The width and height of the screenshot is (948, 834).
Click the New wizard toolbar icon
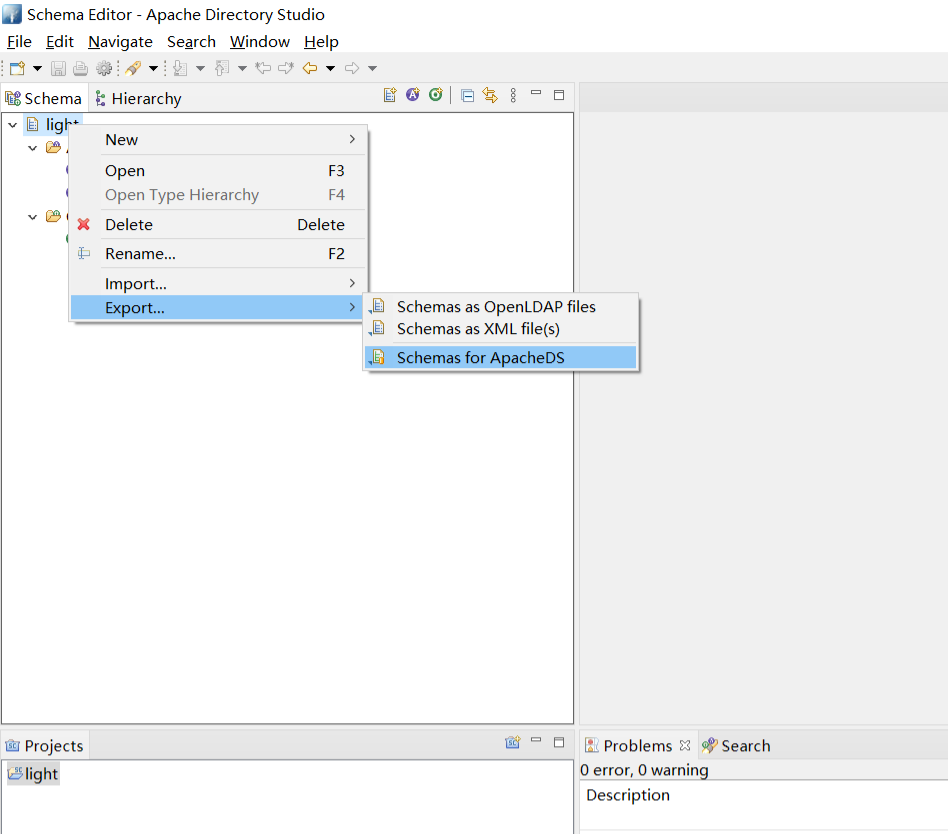click(17, 68)
